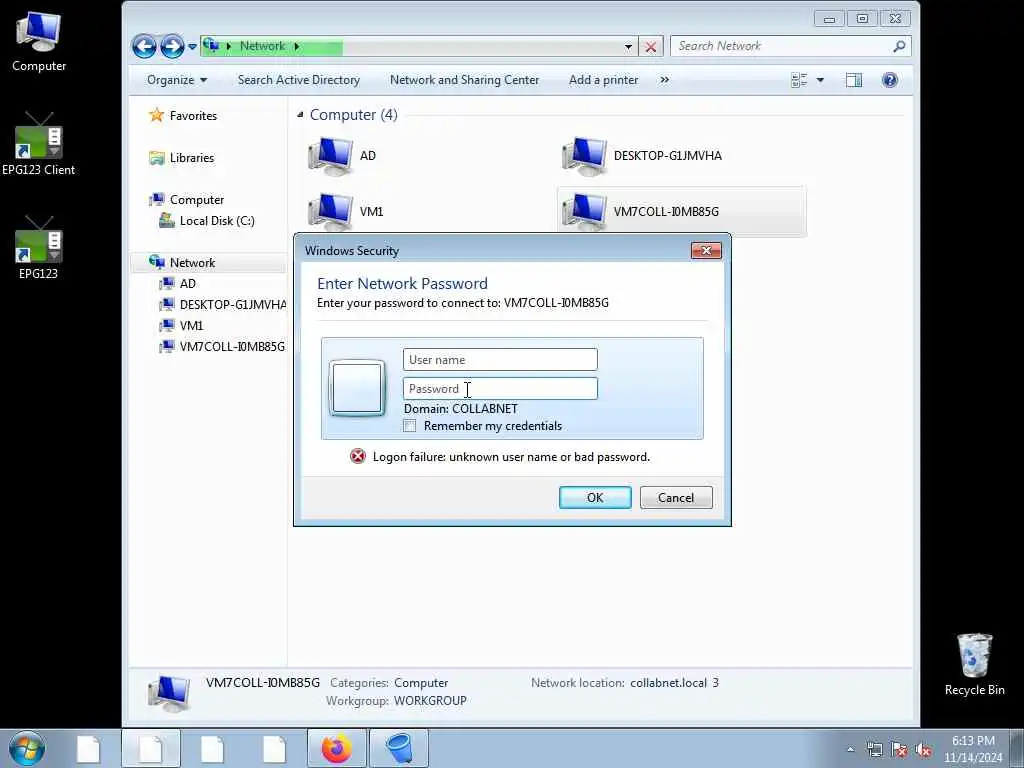The height and width of the screenshot is (768, 1024).
Task: Click the Network breadcrumb in address bar
Action: pos(262,46)
